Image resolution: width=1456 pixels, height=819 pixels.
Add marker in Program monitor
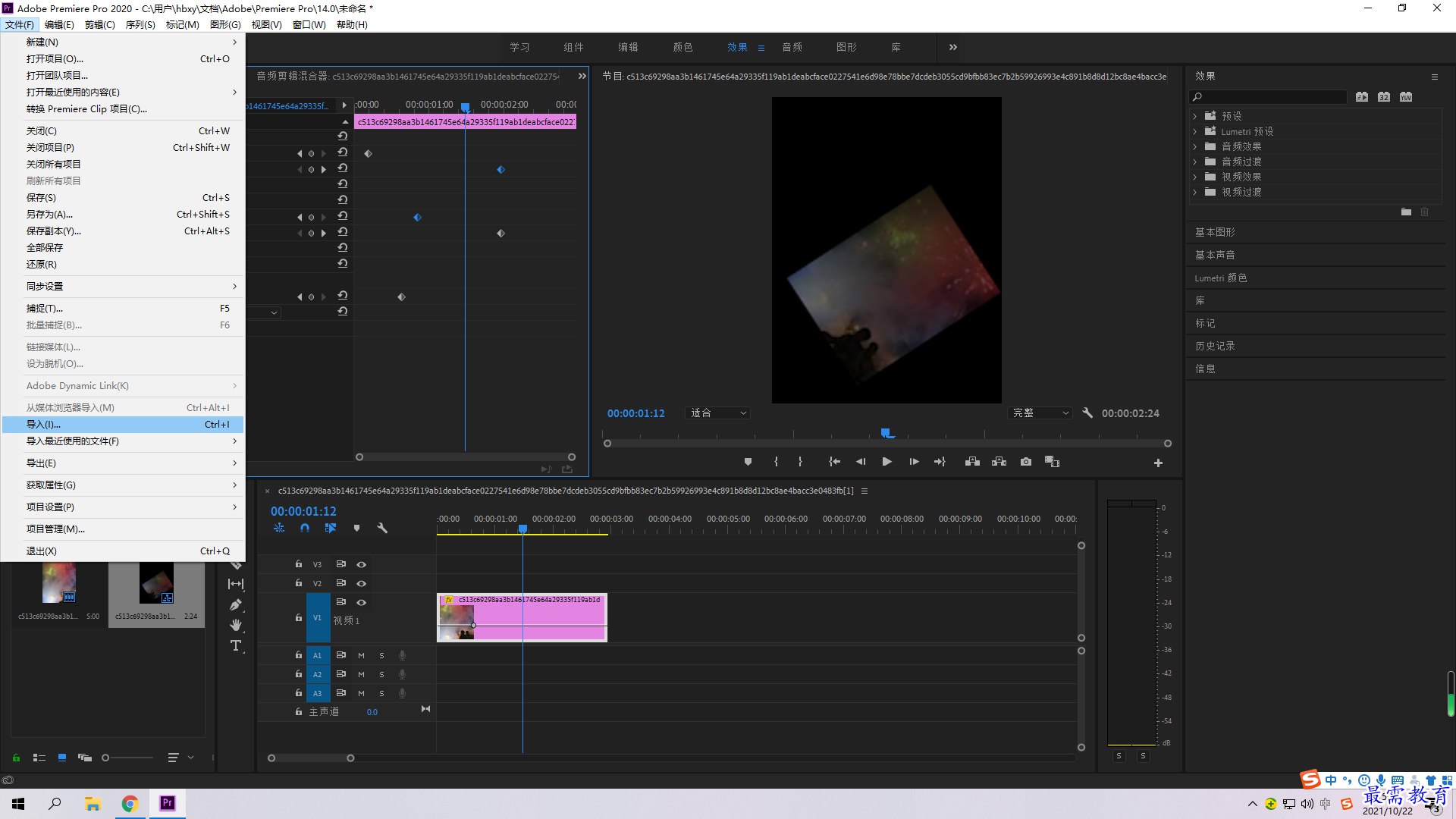point(748,462)
